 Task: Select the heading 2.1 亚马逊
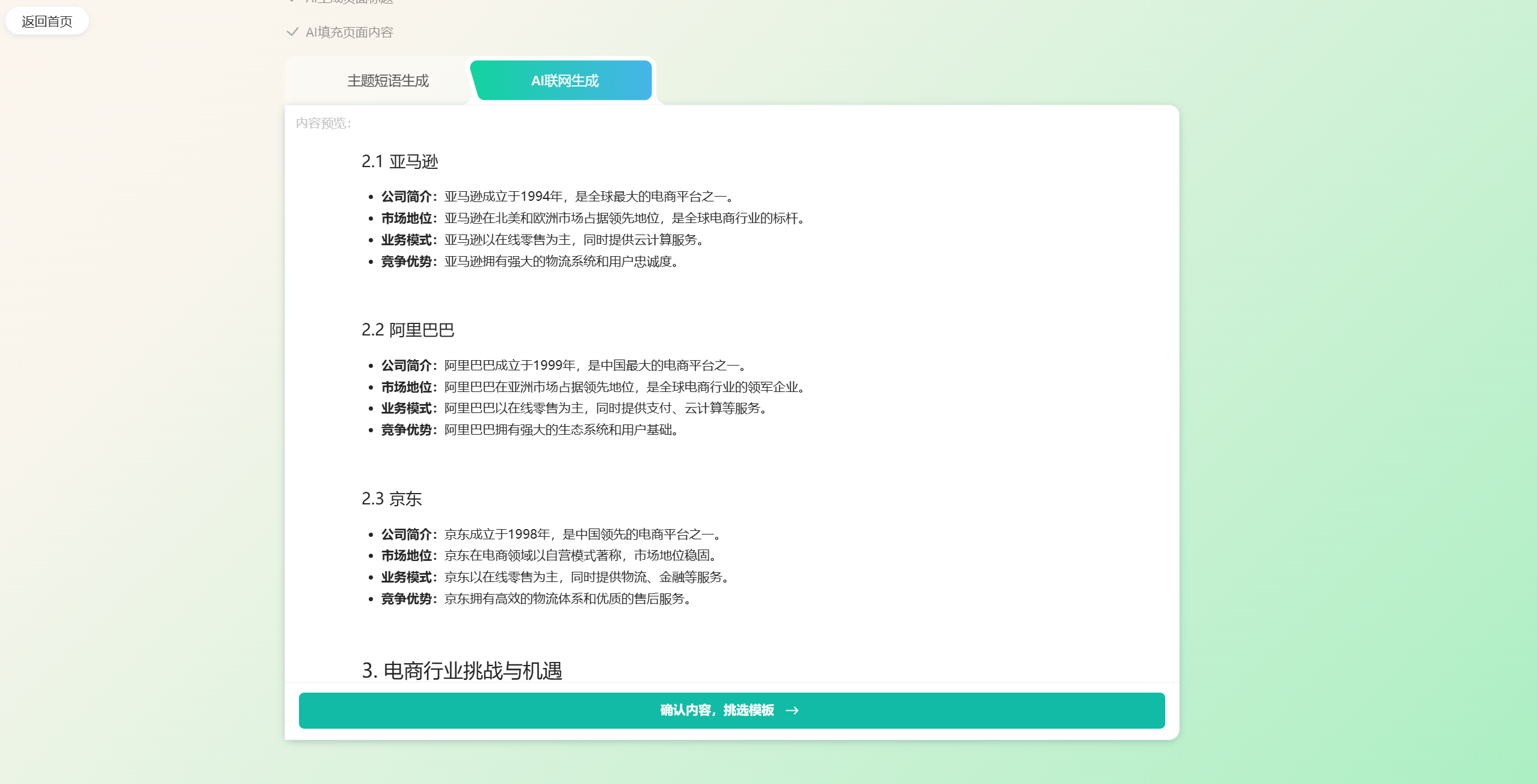[399, 161]
